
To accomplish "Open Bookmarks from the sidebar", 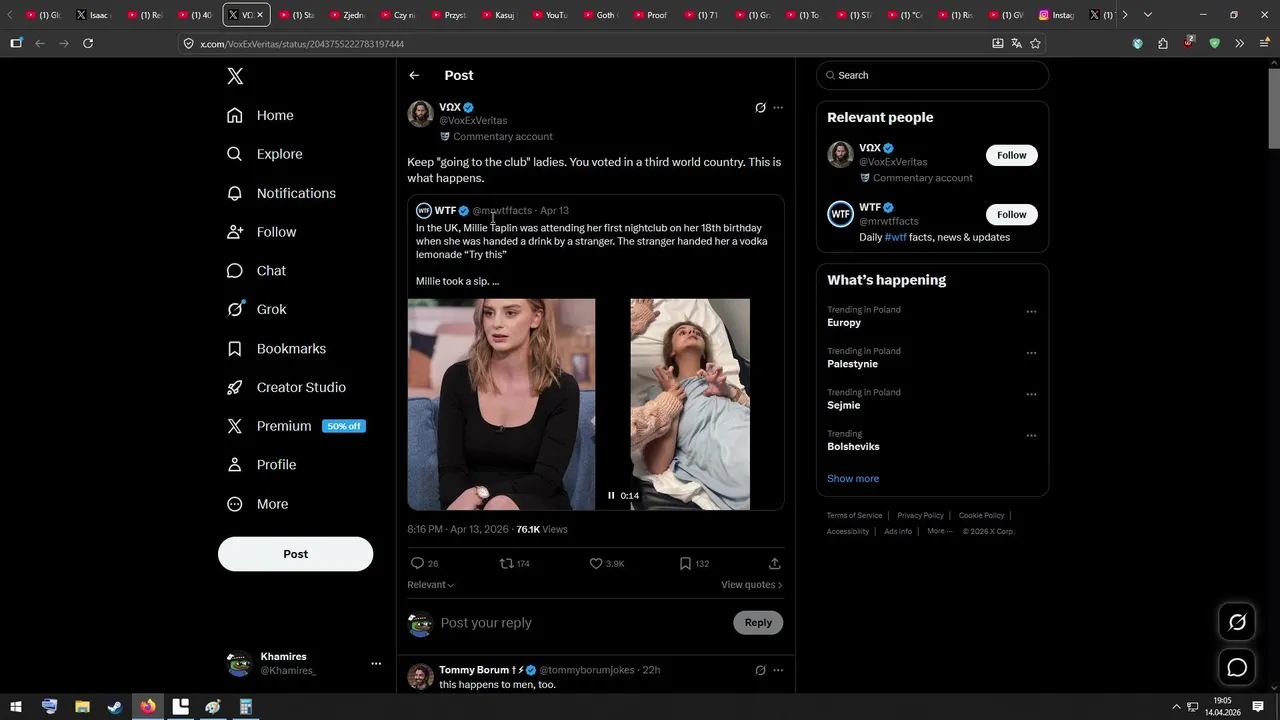I will 276,348.
